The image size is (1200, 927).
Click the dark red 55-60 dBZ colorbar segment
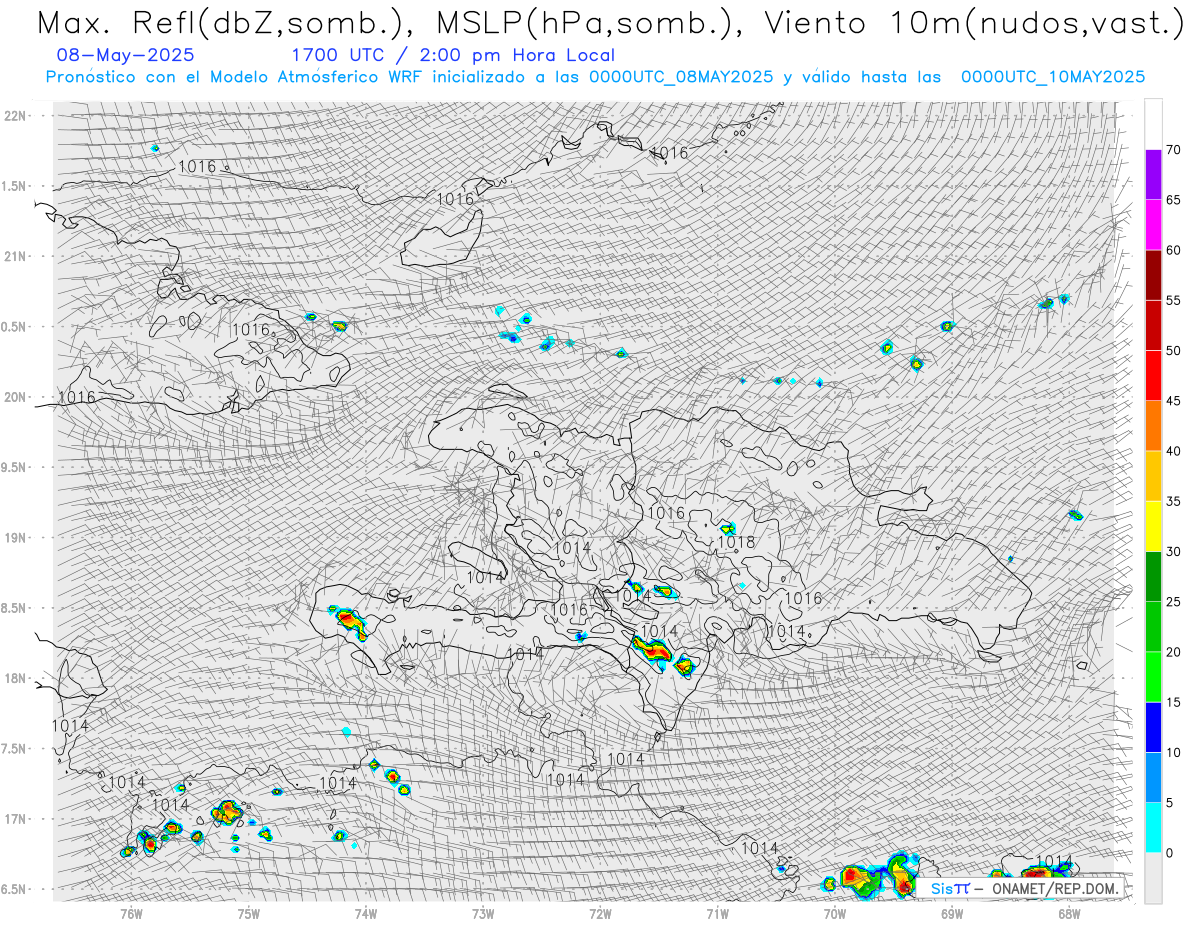pyautogui.click(x=1153, y=275)
